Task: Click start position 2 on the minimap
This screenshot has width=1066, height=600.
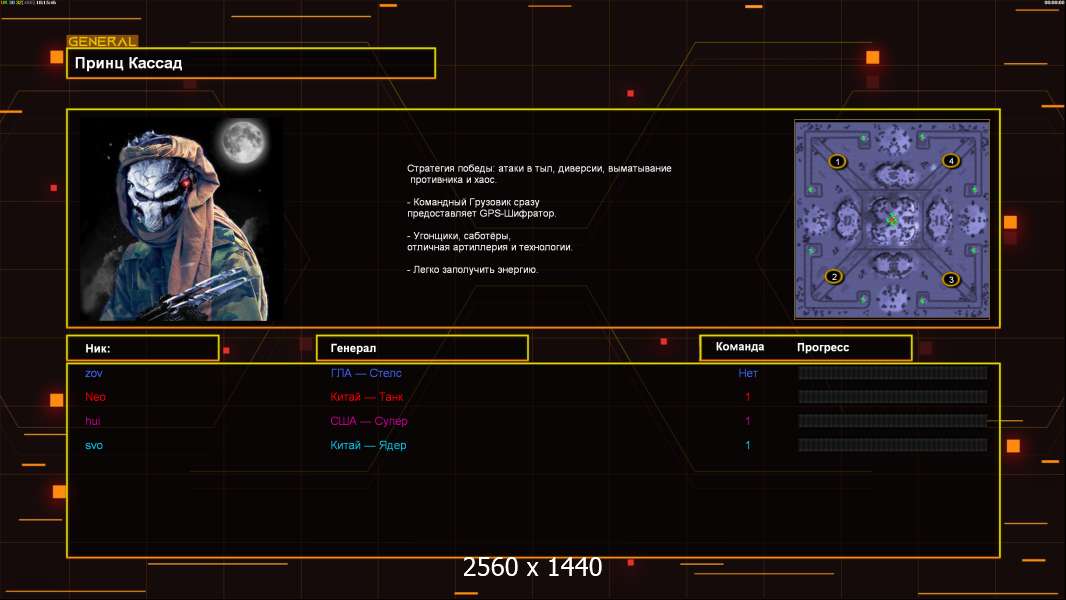Action: coord(834,277)
